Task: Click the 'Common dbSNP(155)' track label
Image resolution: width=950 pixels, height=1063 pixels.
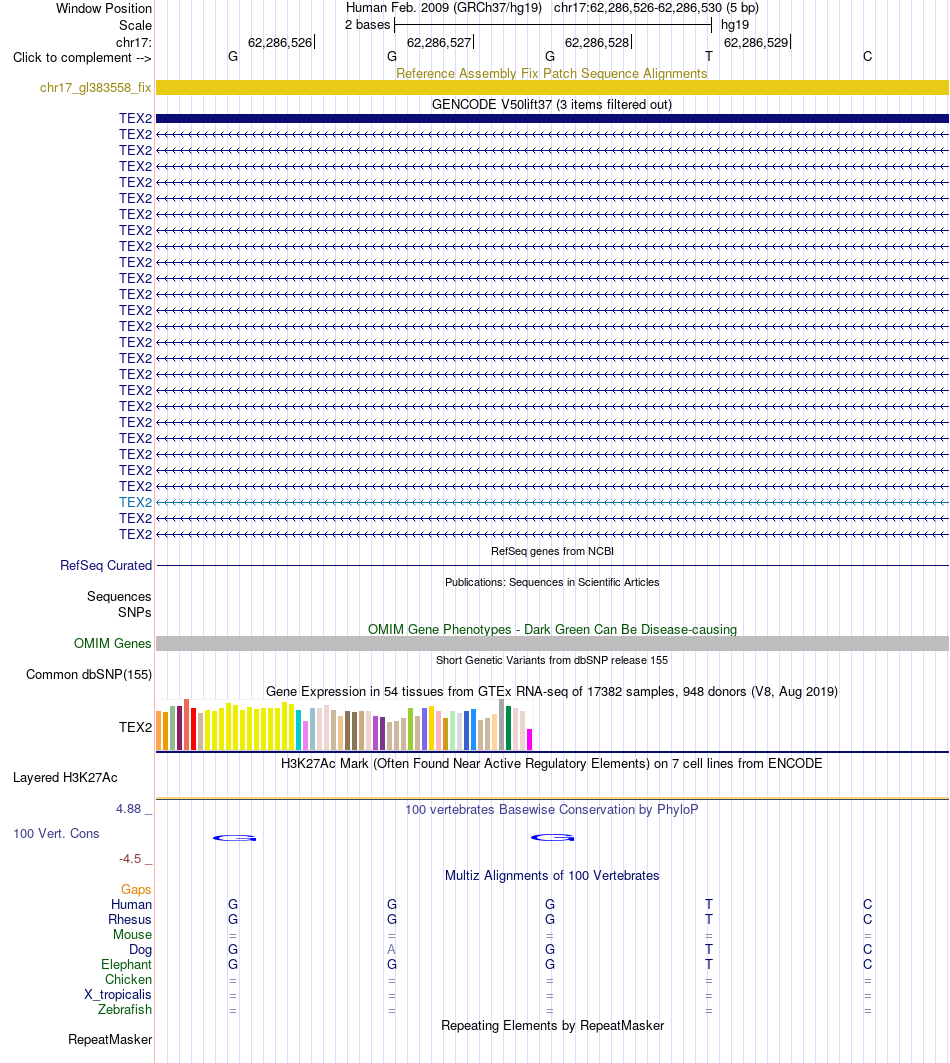Action: click(x=89, y=675)
